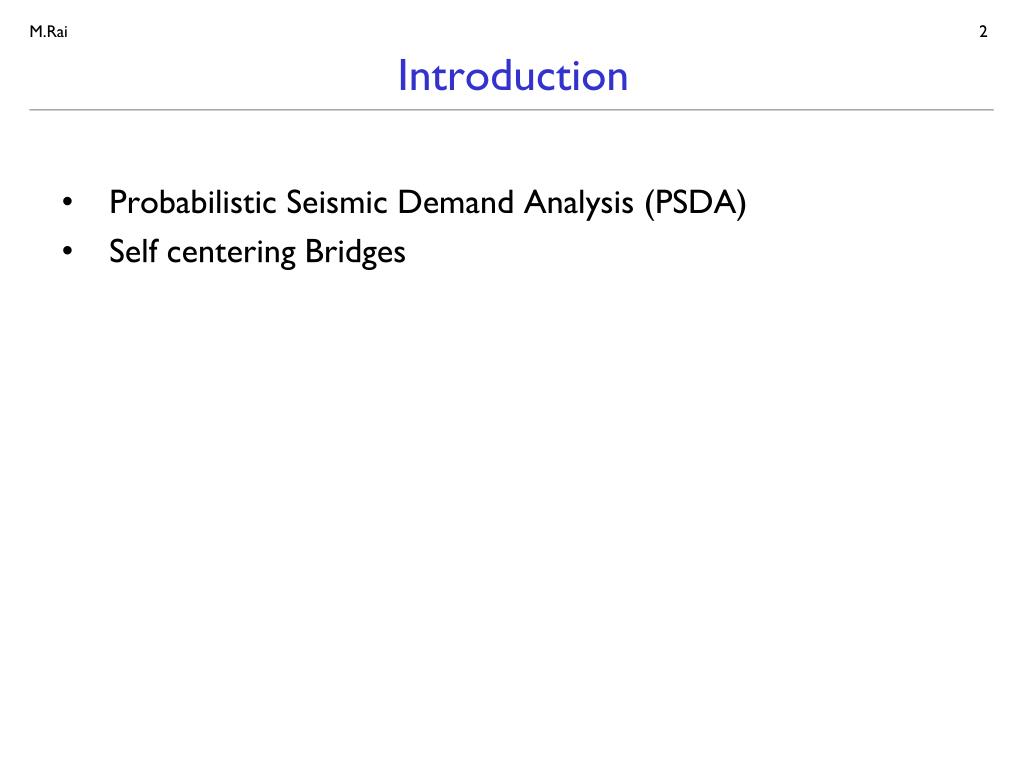Click the capital I of Introduction
This screenshot has height=768, width=1024.
402,76
